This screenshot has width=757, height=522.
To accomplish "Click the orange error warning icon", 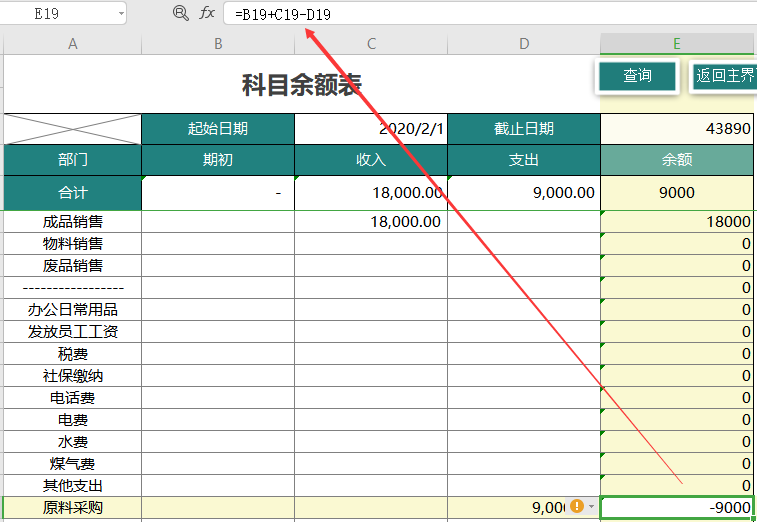I will [577, 507].
